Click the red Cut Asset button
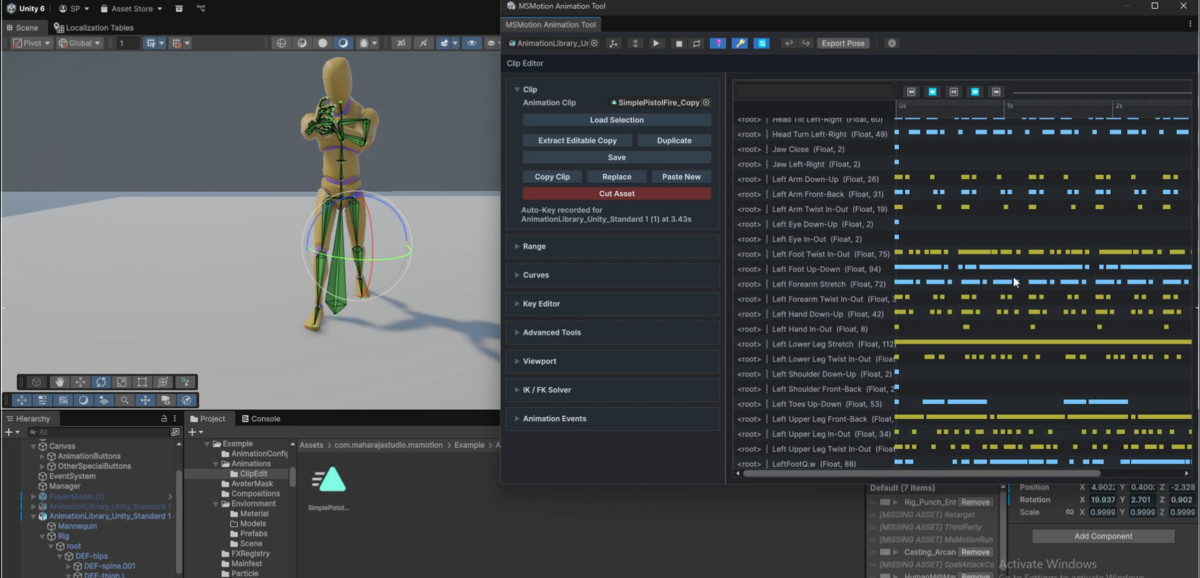This screenshot has width=1200, height=578. click(x=617, y=194)
